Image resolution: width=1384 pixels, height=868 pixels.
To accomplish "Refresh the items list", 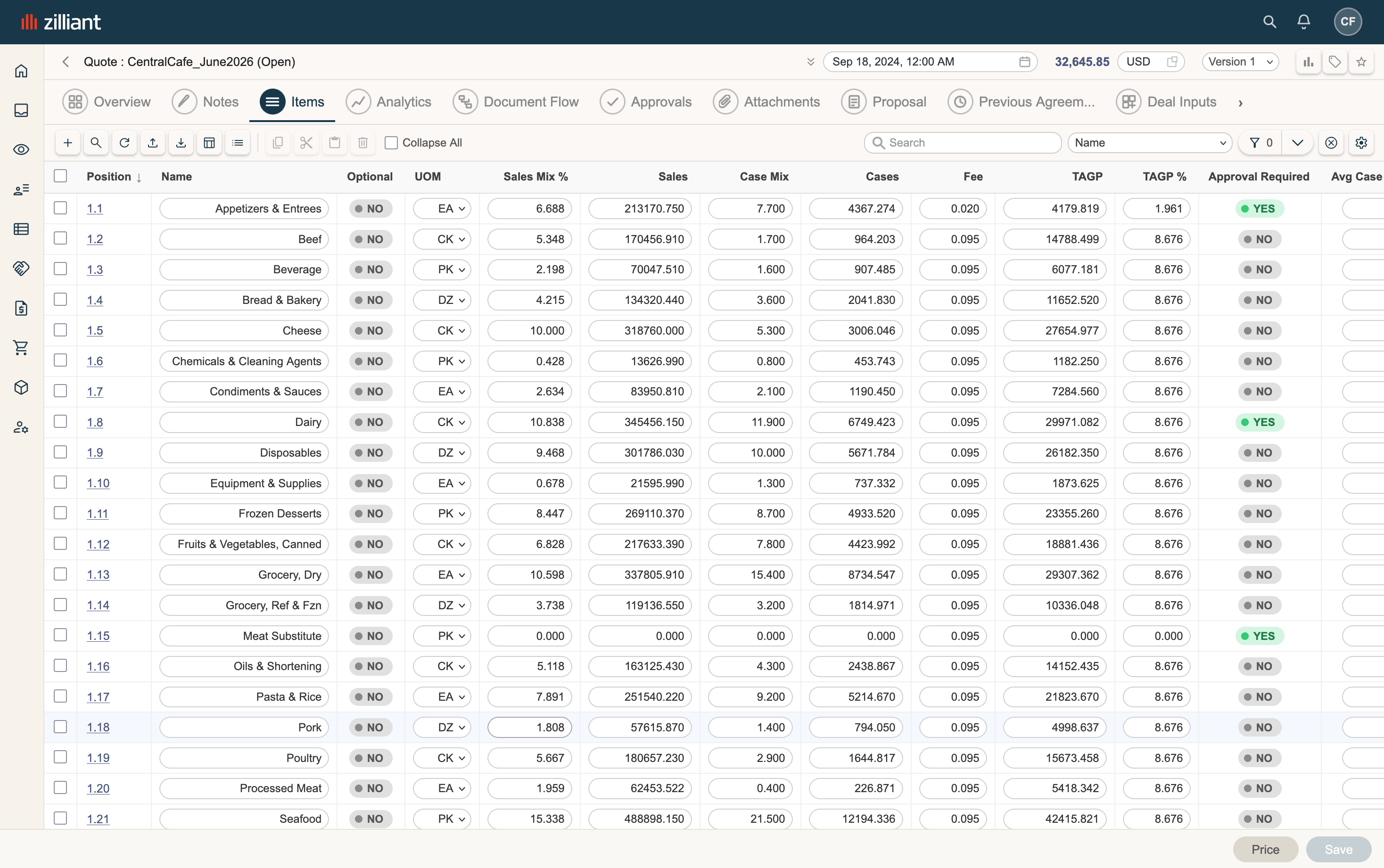I will (x=124, y=142).
